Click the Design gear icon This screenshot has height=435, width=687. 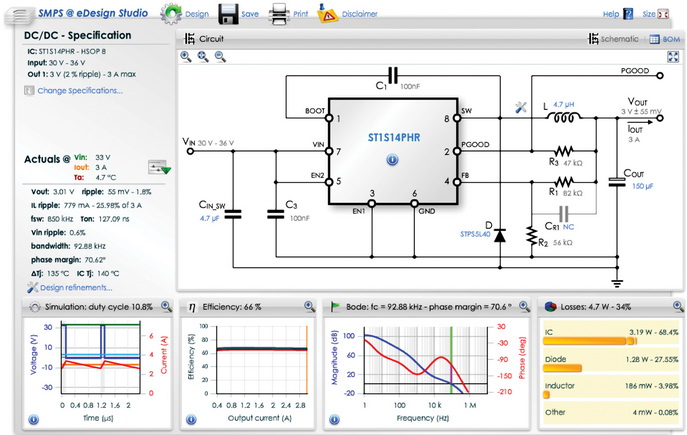point(171,14)
